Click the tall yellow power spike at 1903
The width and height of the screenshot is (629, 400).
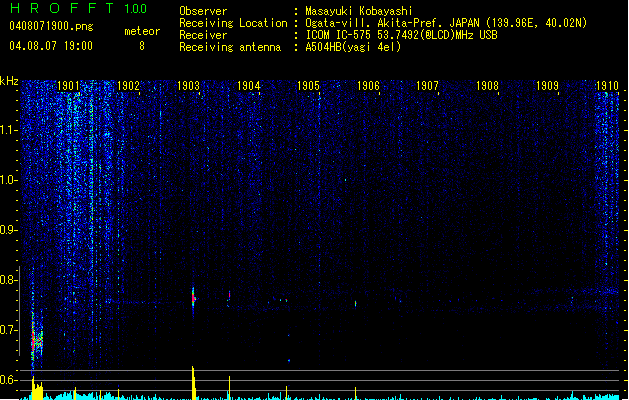pyautogui.click(x=194, y=383)
